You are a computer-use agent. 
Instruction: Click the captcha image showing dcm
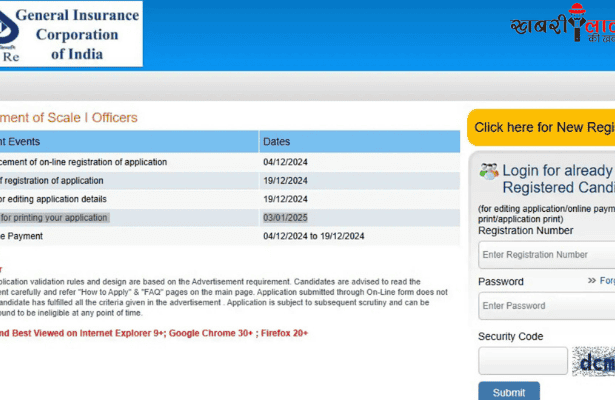tap(593, 361)
